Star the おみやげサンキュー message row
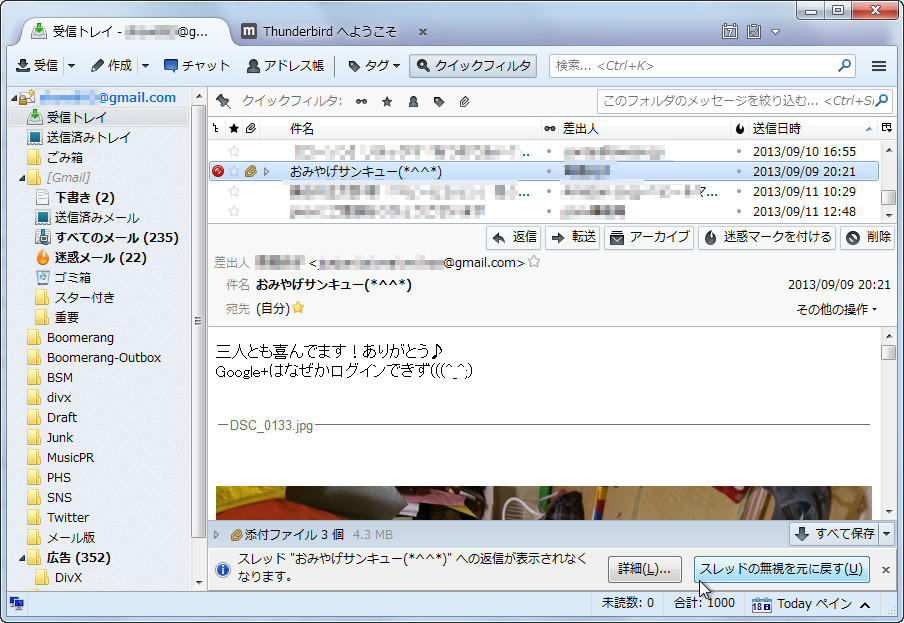The image size is (904, 623). 234,172
